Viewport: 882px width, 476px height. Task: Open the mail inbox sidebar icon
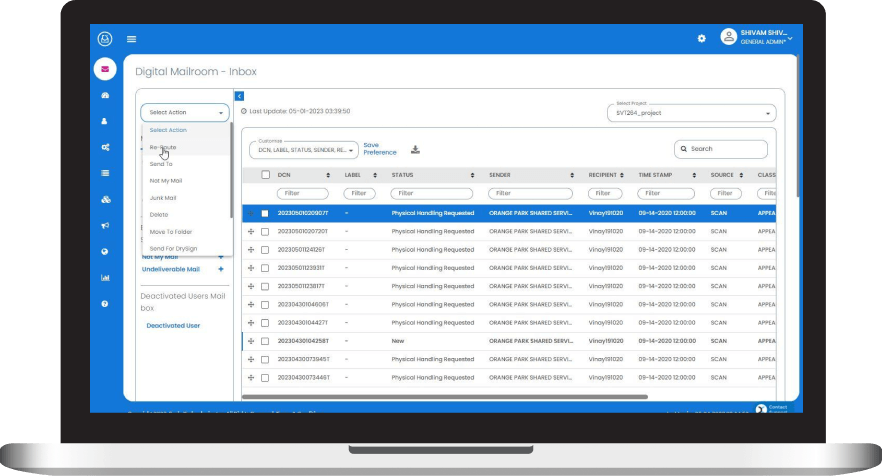[x=105, y=69]
